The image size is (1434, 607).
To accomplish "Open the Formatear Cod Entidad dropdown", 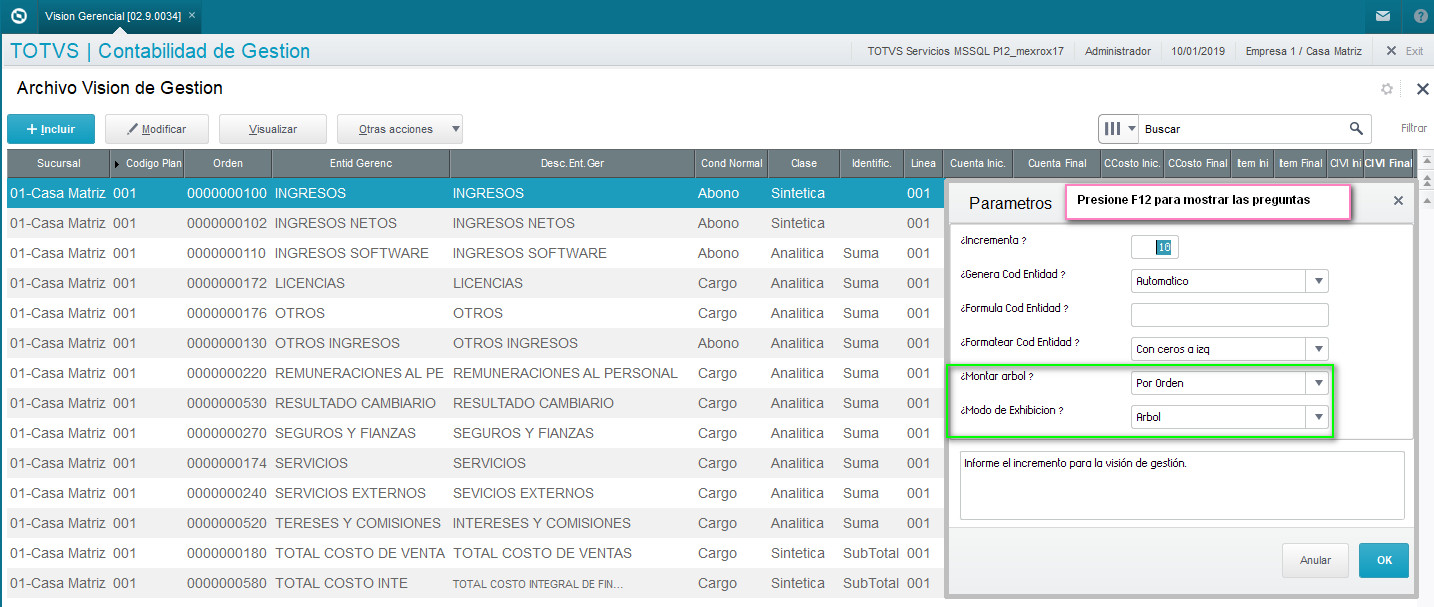I will tap(1230, 349).
